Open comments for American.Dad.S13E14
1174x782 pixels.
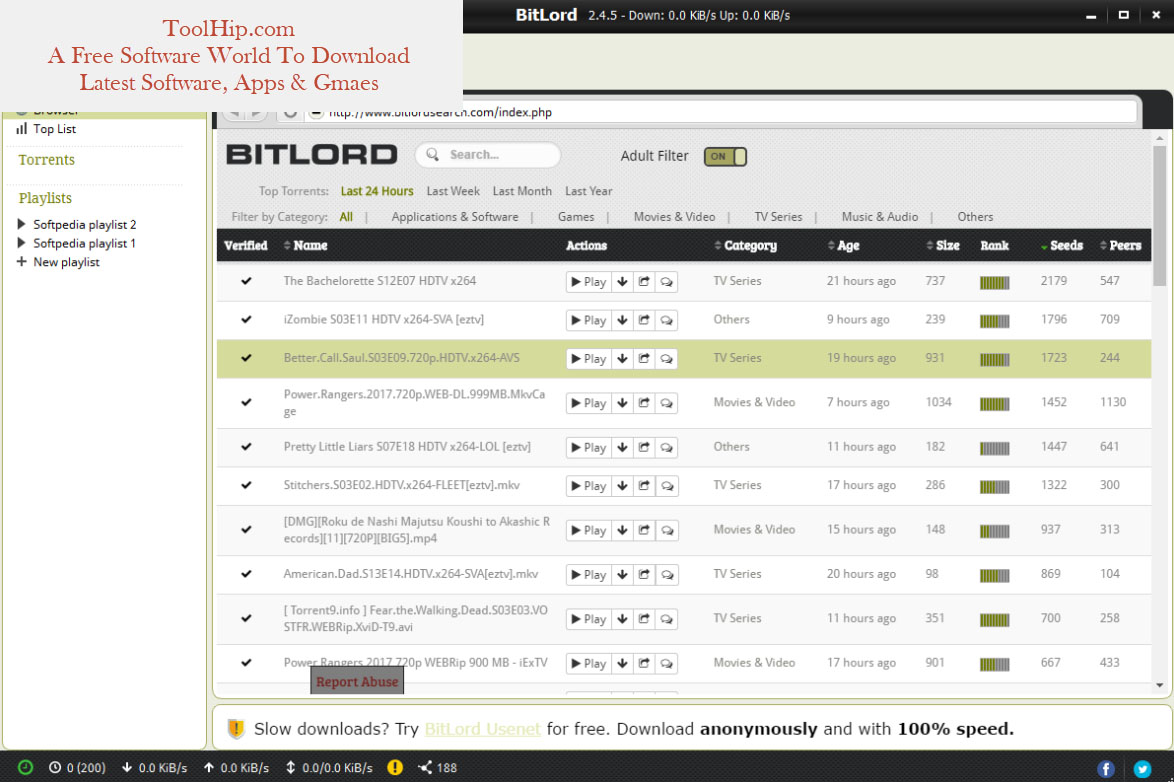tap(666, 575)
